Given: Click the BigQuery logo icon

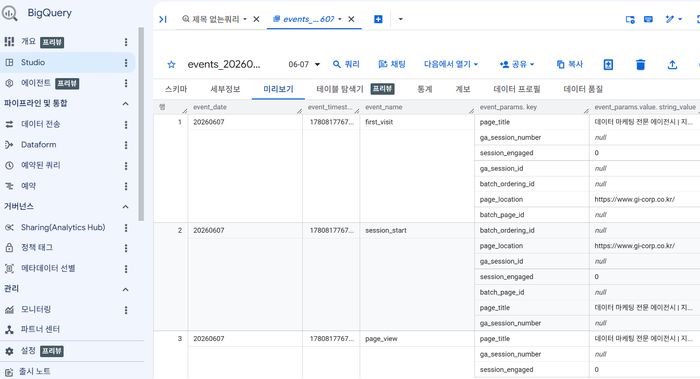Looking at the screenshot, I should coord(9,13).
